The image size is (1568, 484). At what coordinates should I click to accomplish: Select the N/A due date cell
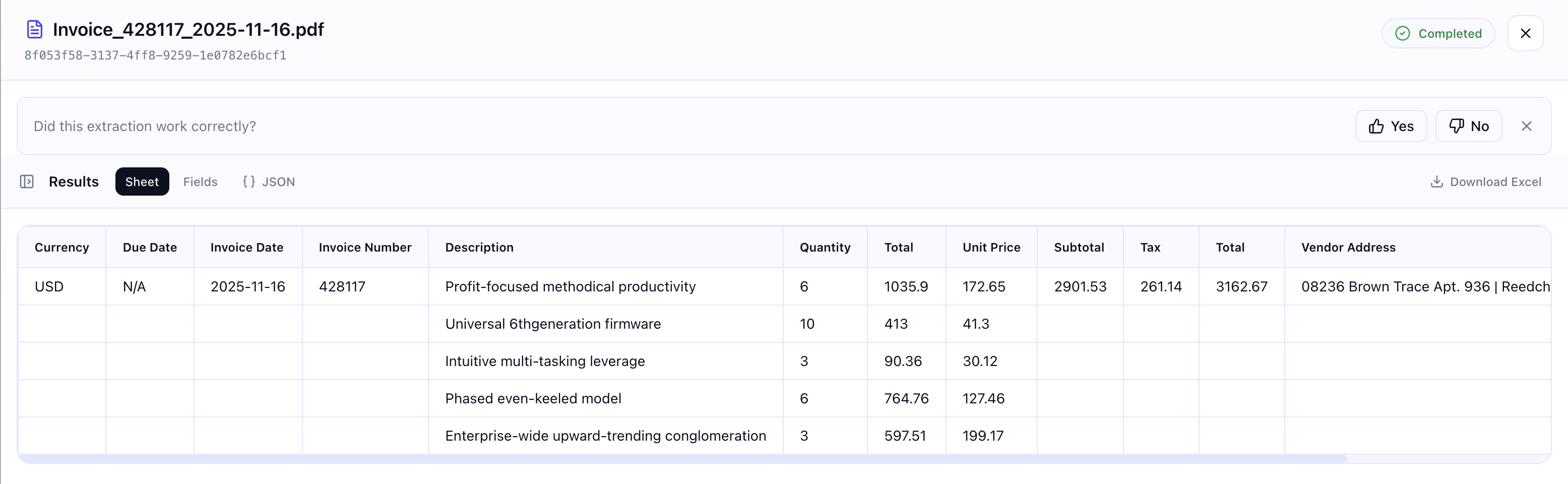click(x=150, y=287)
